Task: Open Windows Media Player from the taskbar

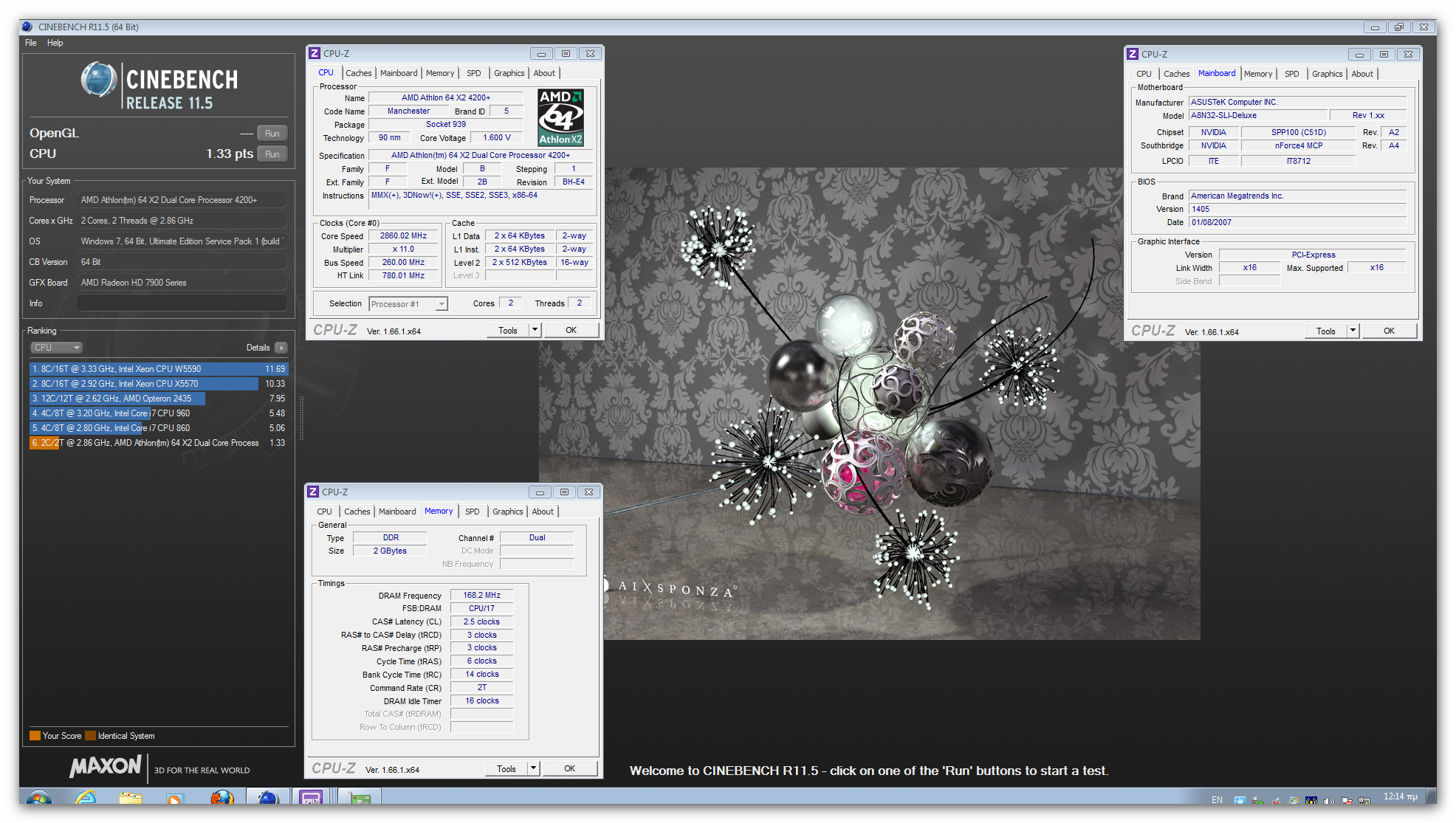Action: 175,798
